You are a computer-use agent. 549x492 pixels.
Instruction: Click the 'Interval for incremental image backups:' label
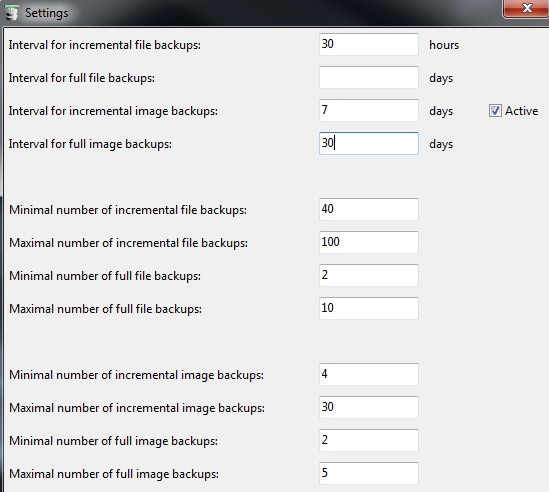113,111
